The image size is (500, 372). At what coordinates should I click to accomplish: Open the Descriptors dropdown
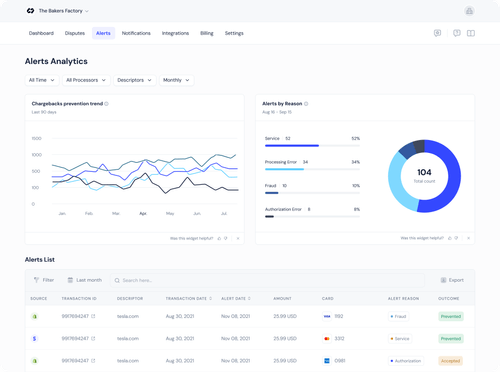(134, 80)
